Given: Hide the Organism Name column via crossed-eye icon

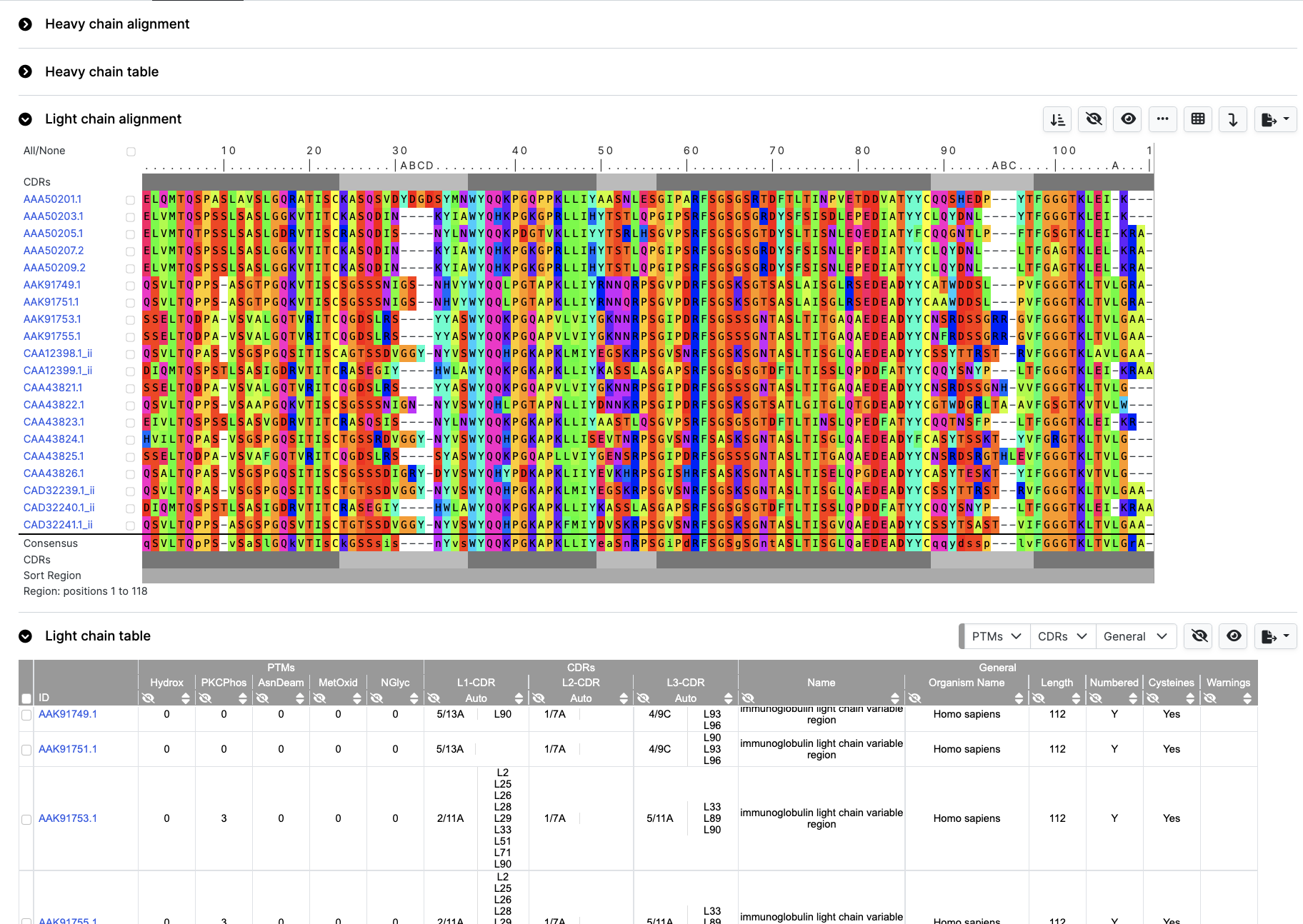Looking at the screenshot, I should (915, 698).
